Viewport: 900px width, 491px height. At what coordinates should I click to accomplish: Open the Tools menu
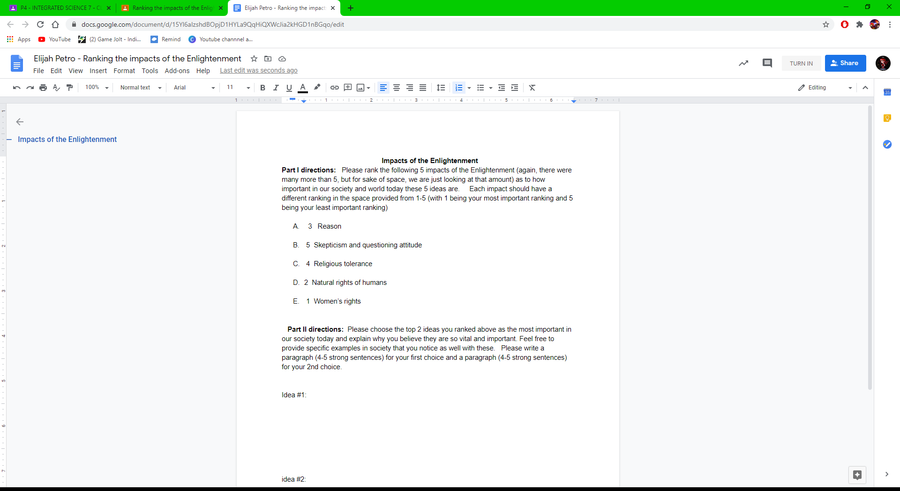point(150,71)
